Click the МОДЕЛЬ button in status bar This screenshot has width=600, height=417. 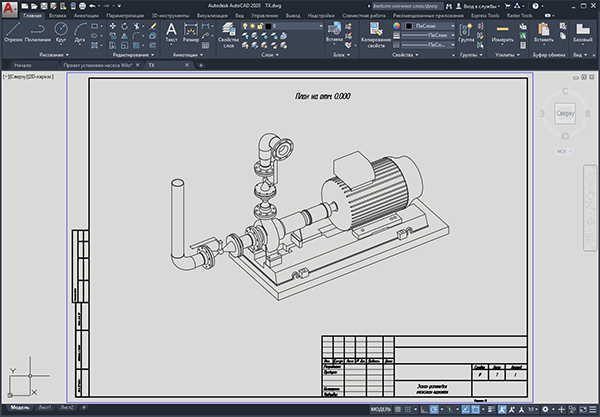381,409
